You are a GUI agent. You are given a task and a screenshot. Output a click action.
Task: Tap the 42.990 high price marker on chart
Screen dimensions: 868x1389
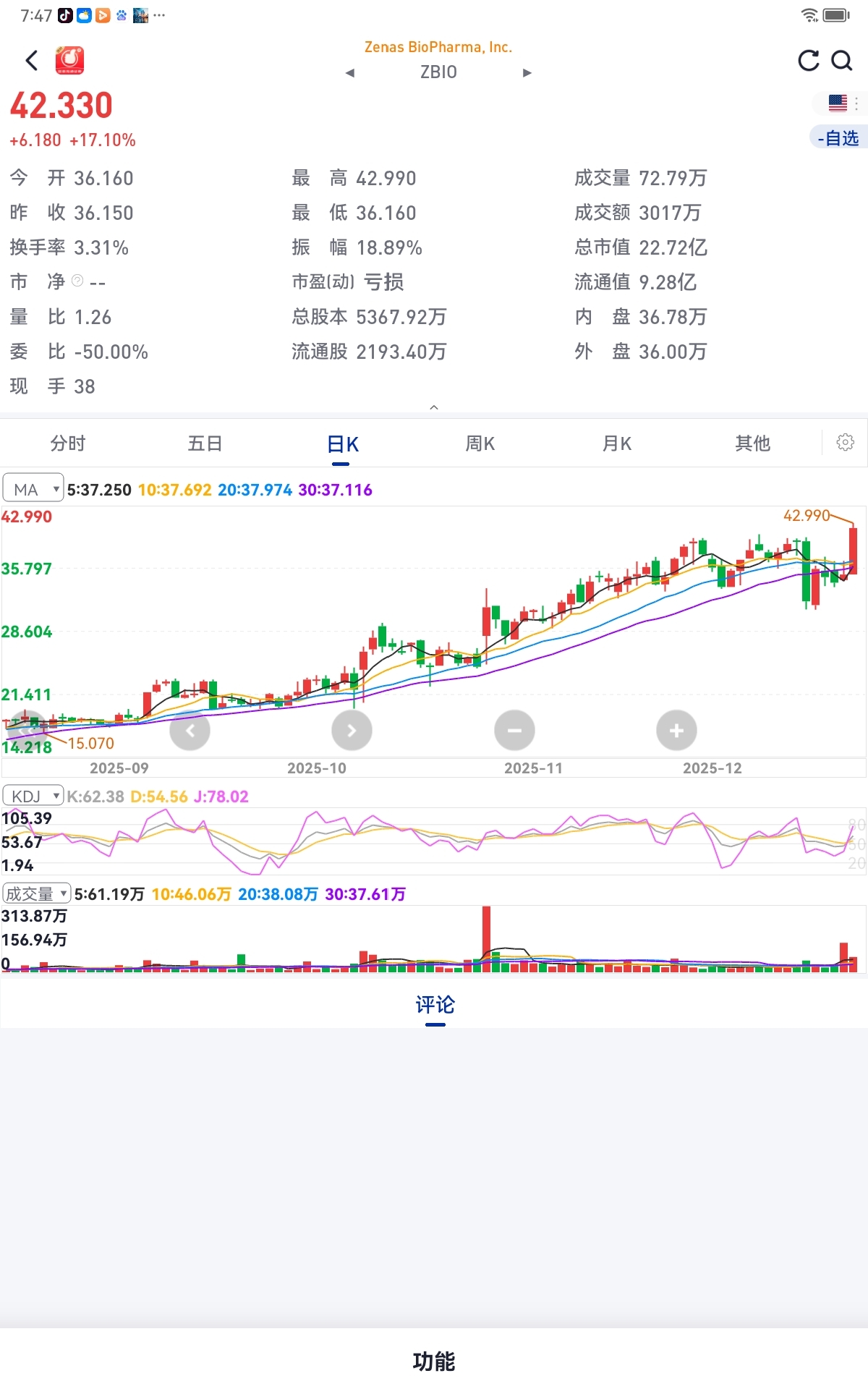point(807,515)
